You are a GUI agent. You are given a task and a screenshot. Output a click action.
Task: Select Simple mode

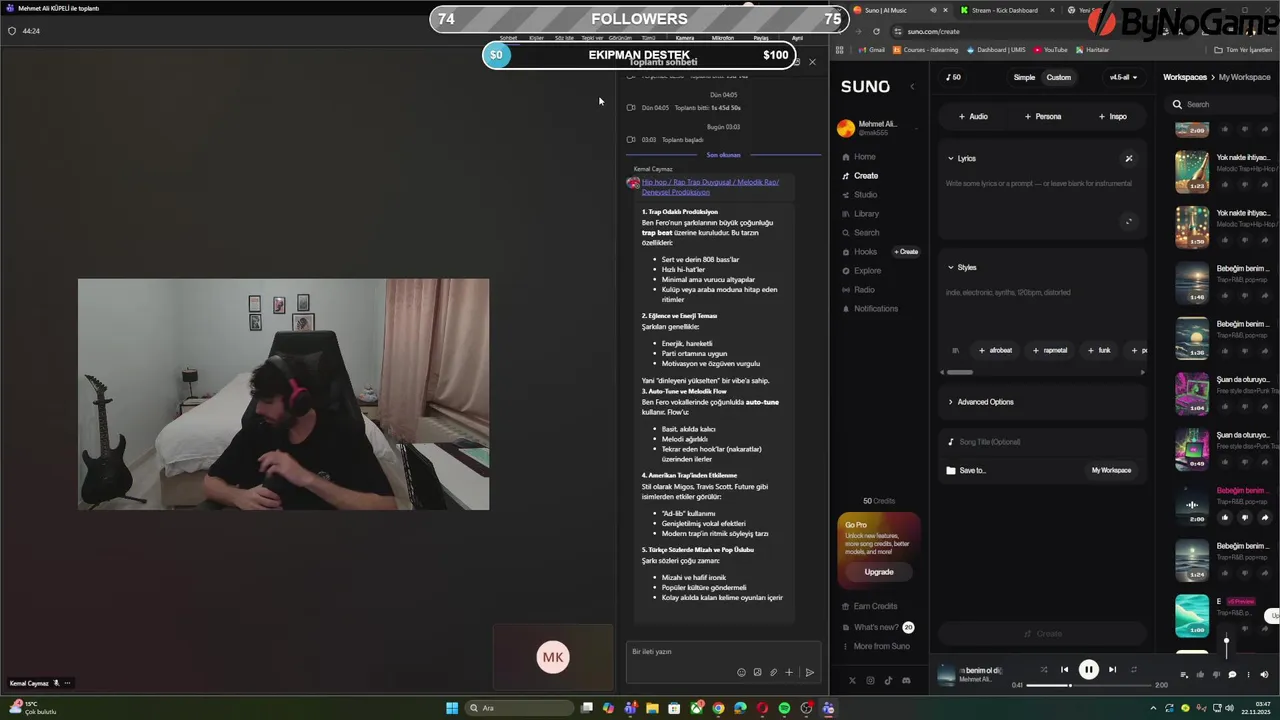pyautogui.click(x=1024, y=77)
